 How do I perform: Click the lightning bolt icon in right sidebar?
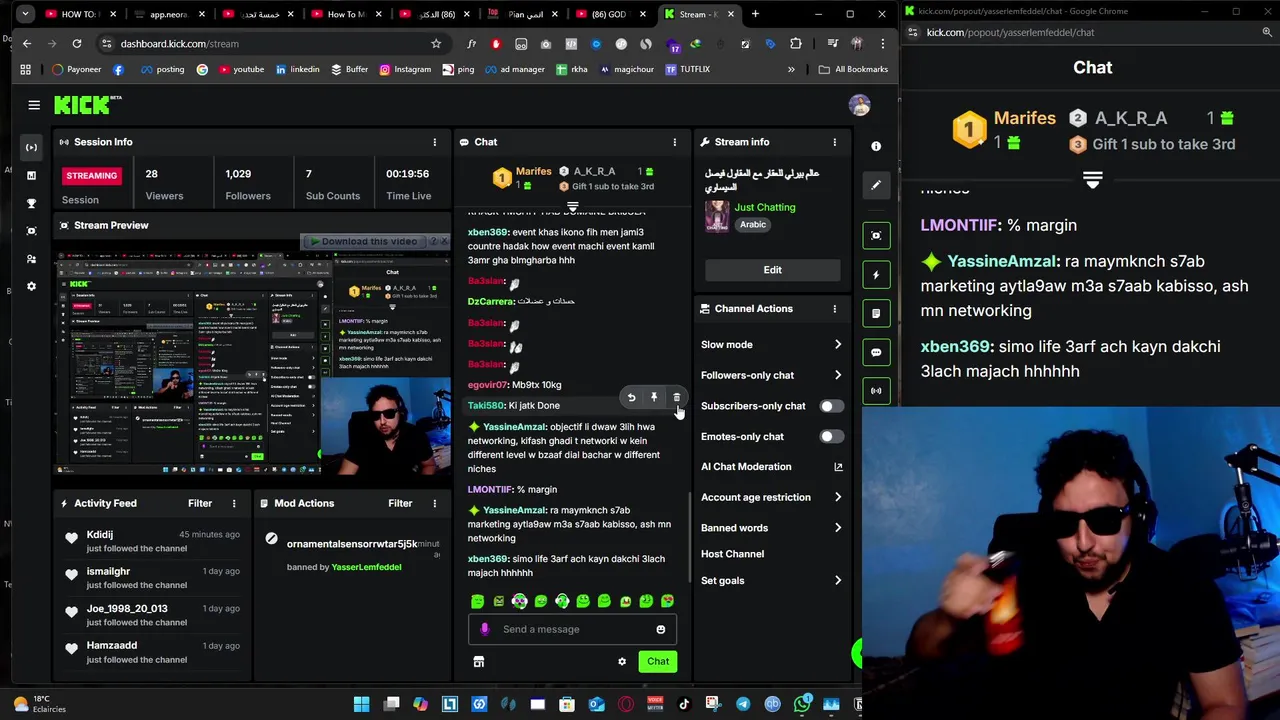click(x=876, y=274)
